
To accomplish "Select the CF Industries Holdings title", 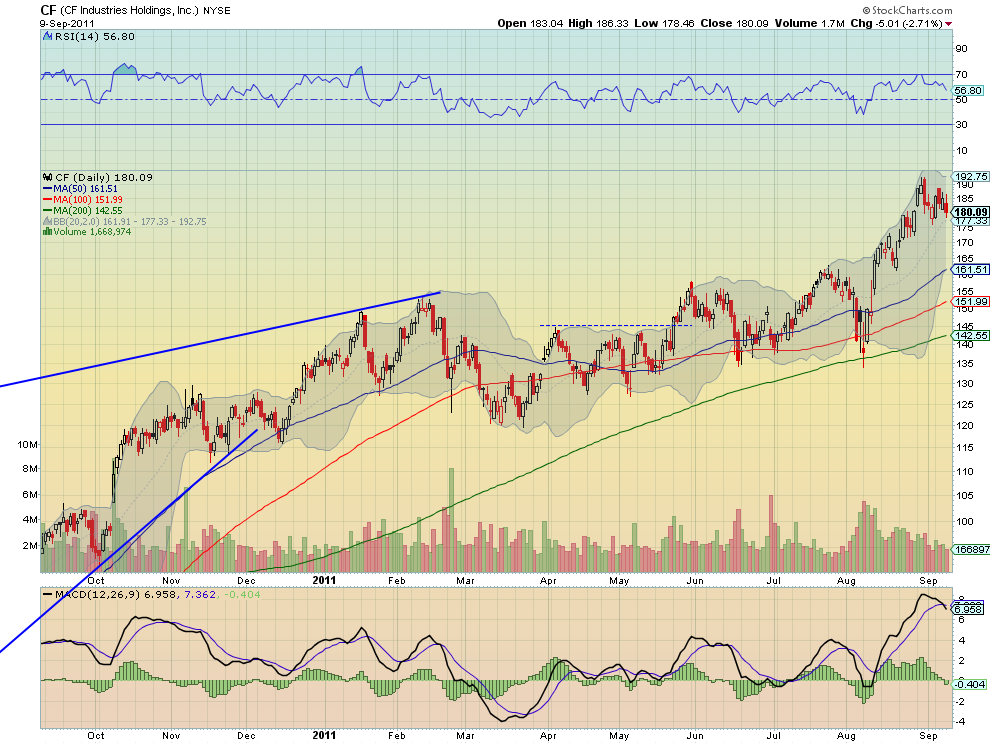I will pyautogui.click(x=135, y=10).
